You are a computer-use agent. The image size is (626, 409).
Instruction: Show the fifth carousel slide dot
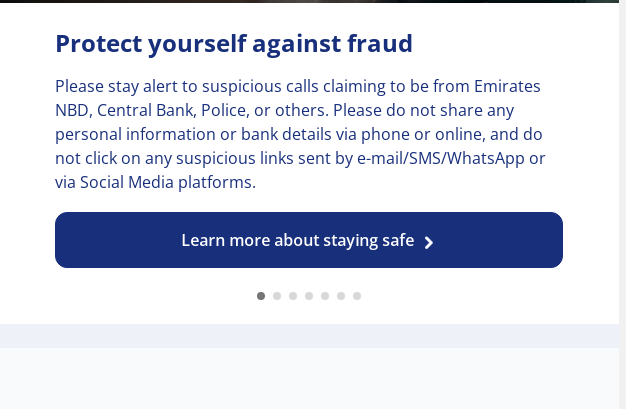325,296
